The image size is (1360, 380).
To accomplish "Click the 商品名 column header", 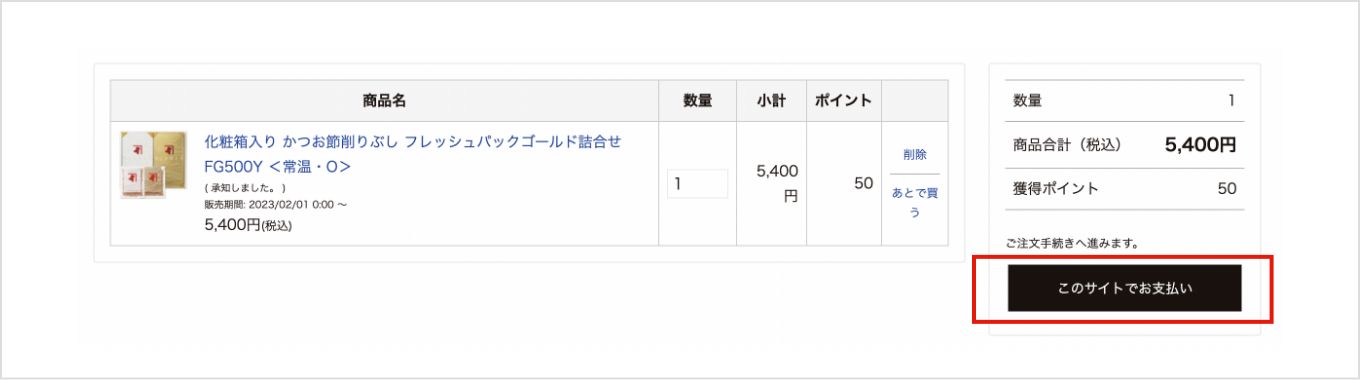I will tap(384, 101).
